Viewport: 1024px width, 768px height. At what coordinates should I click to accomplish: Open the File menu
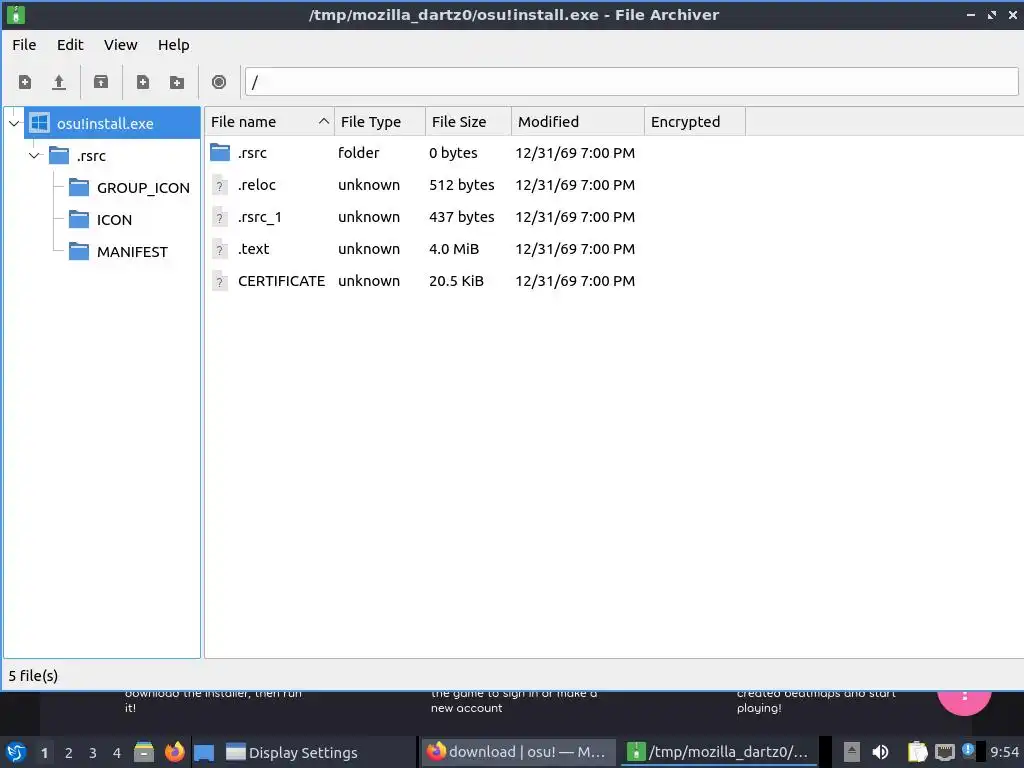coord(24,45)
